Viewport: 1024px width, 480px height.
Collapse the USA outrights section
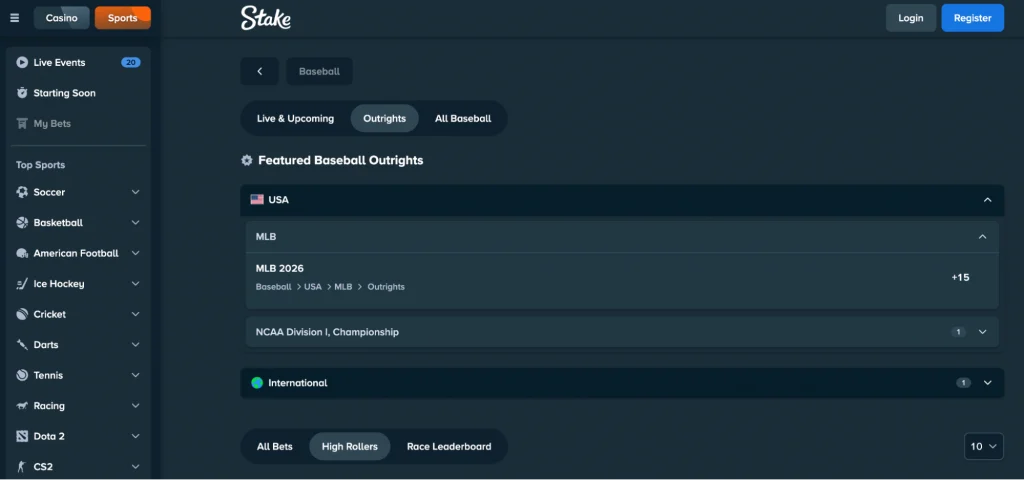[x=987, y=200]
